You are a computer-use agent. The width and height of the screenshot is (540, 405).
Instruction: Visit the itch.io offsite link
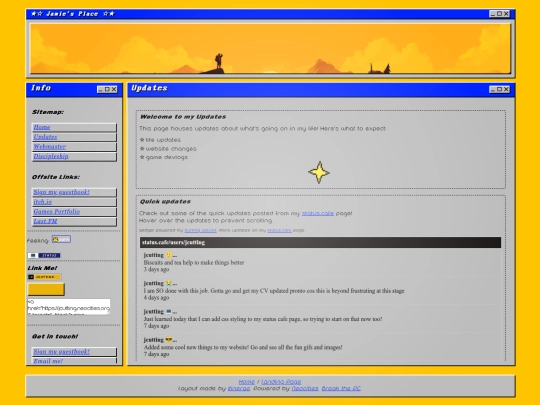42,202
